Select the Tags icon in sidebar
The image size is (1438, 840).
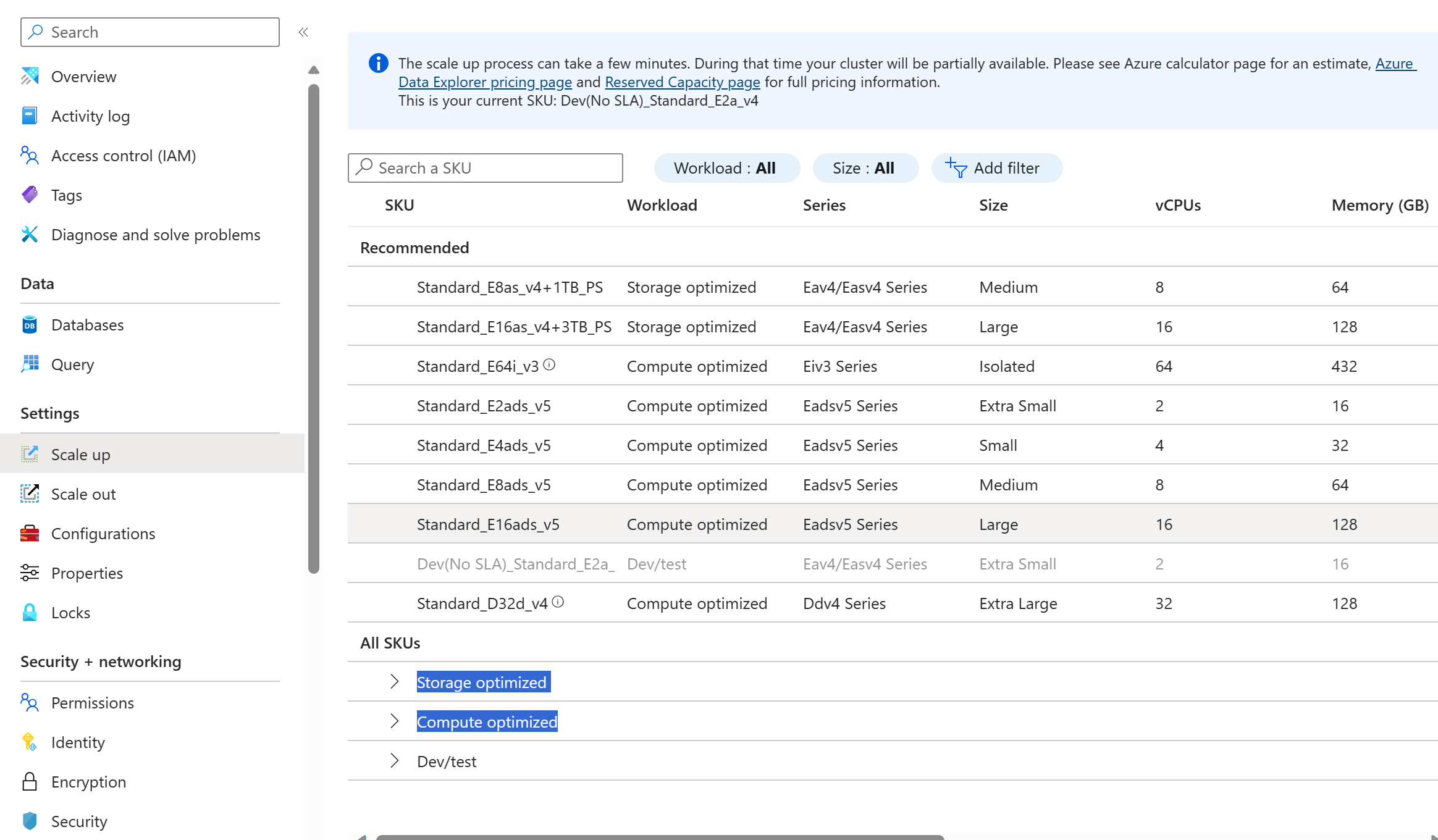(29, 195)
